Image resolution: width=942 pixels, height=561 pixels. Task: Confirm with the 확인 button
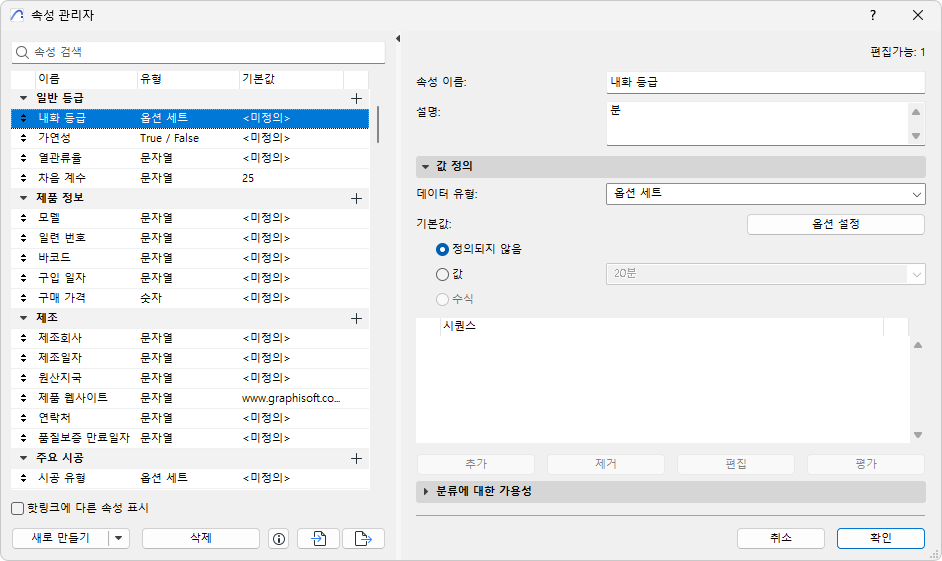click(x=881, y=538)
